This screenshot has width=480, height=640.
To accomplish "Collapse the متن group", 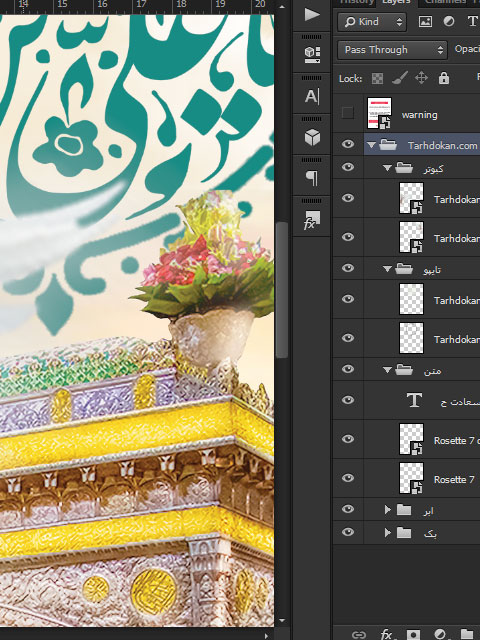I will pos(387,369).
